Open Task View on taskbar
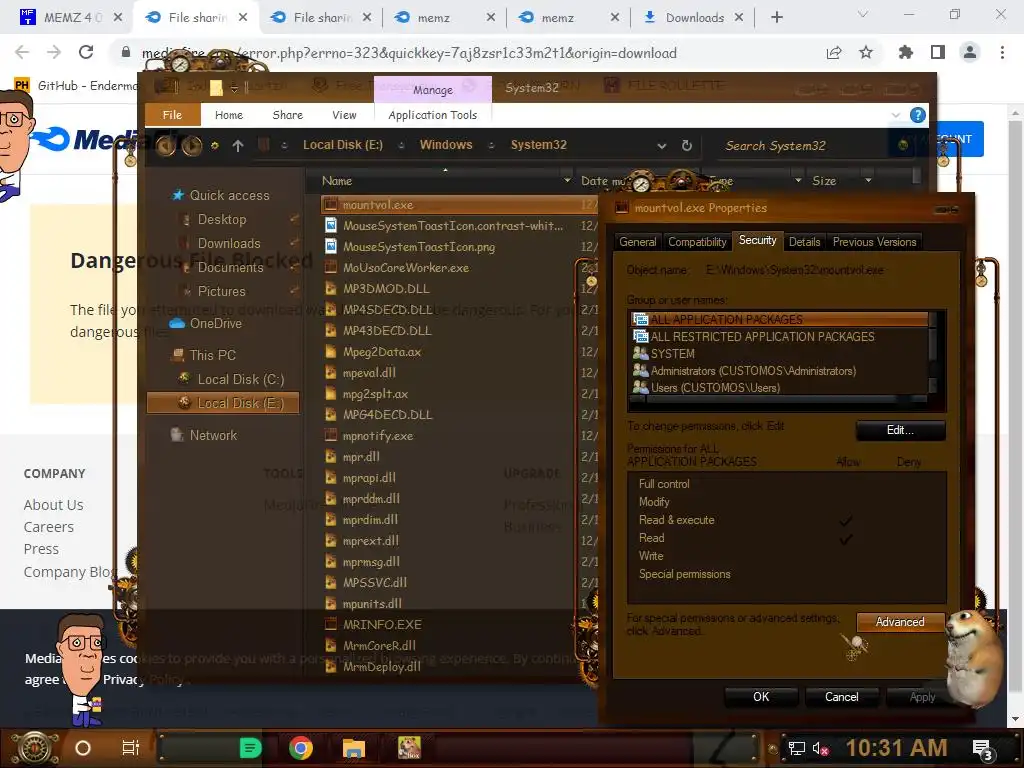Screen dimensions: 1024x768 click(x=131, y=748)
